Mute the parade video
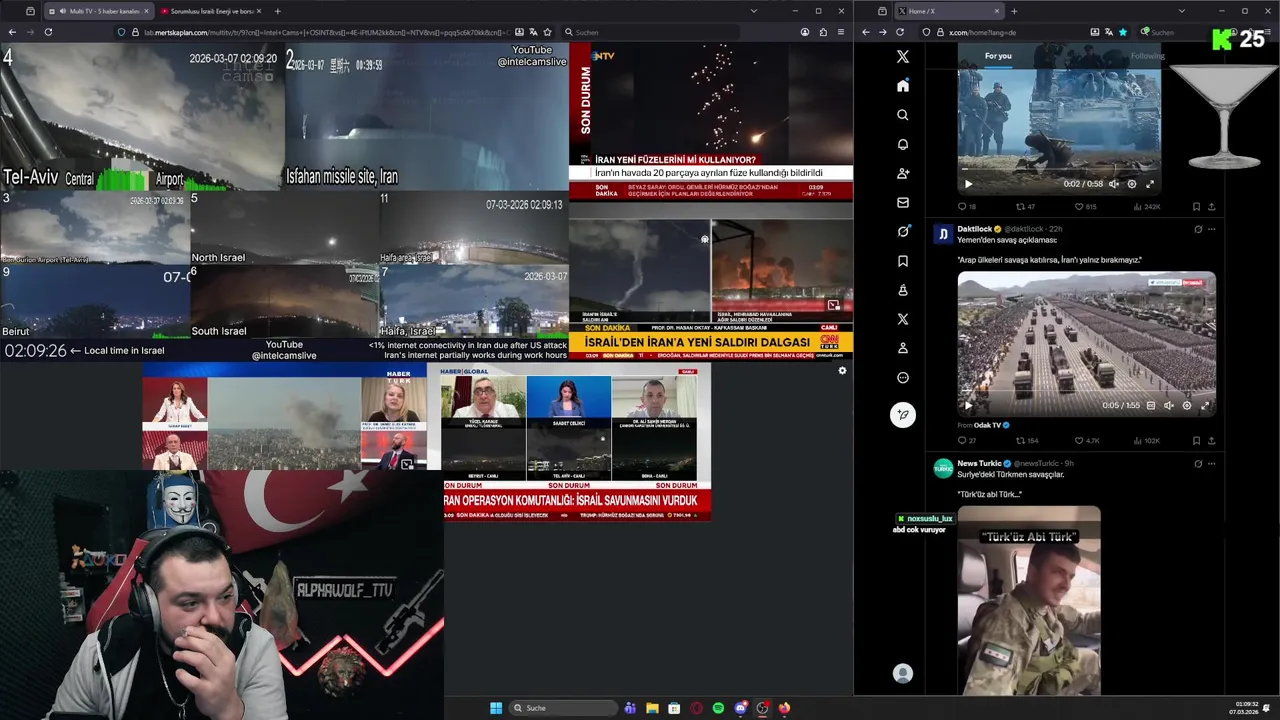The image size is (1280, 720). click(1169, 406)
